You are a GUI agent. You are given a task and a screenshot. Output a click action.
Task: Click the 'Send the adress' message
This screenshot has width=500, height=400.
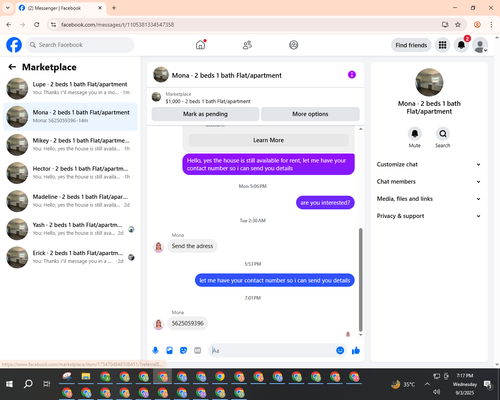pos(192,246)
